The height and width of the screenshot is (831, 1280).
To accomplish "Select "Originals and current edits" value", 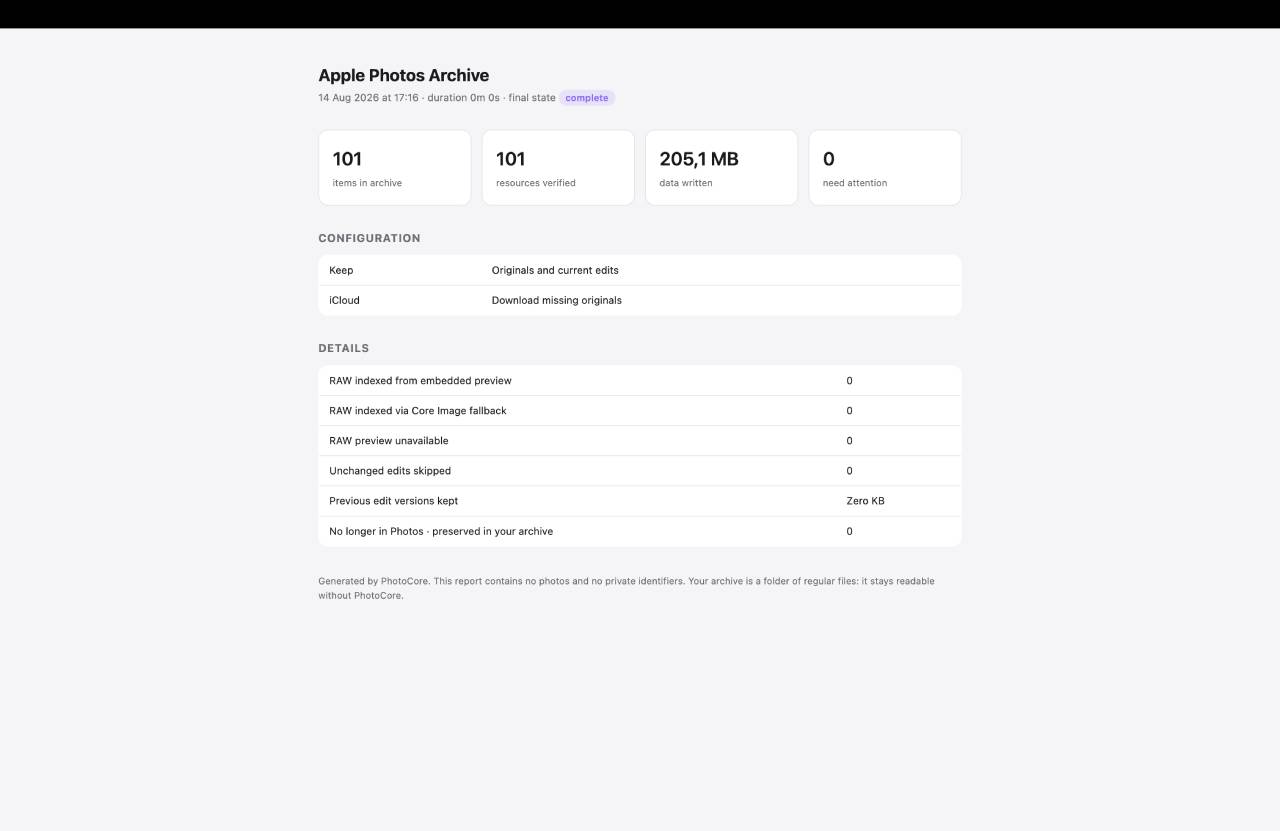I will (x=555, y=270).
